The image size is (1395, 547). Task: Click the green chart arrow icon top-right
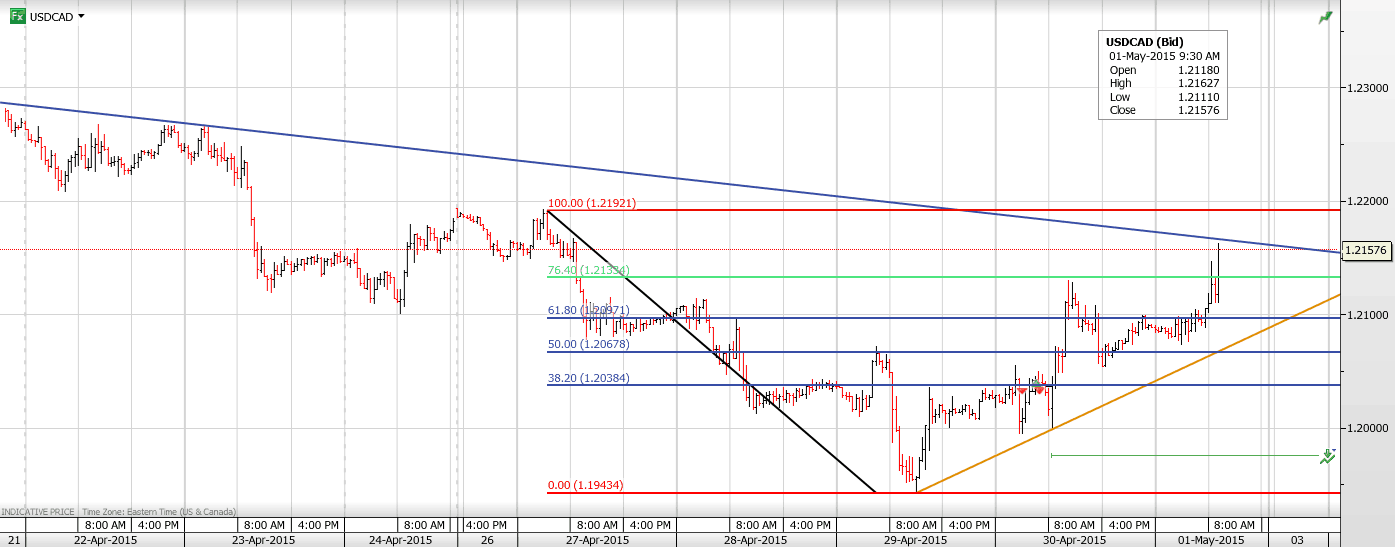(x=1326, y=17)
